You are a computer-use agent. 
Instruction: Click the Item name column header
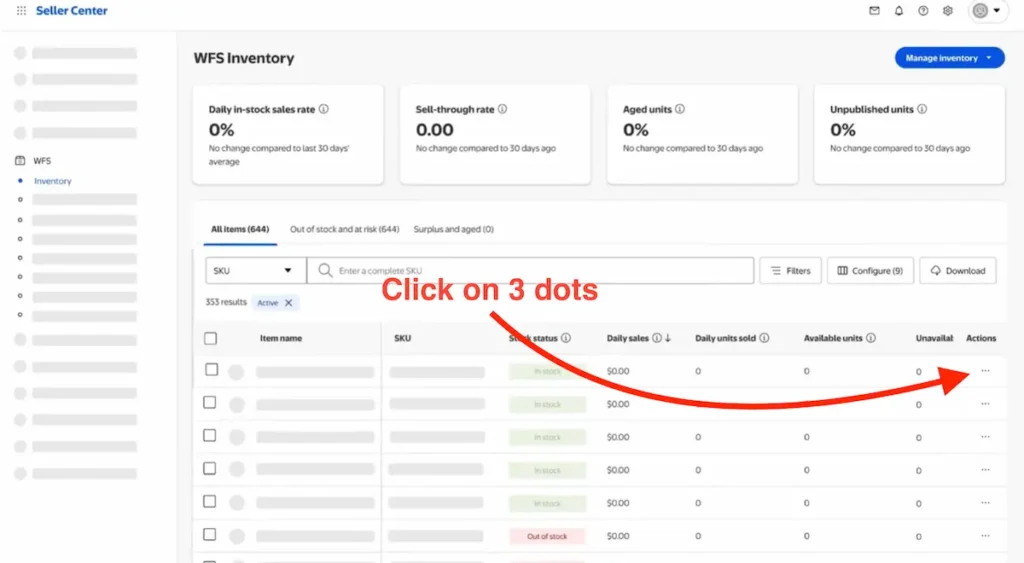[x=281, y=338]
